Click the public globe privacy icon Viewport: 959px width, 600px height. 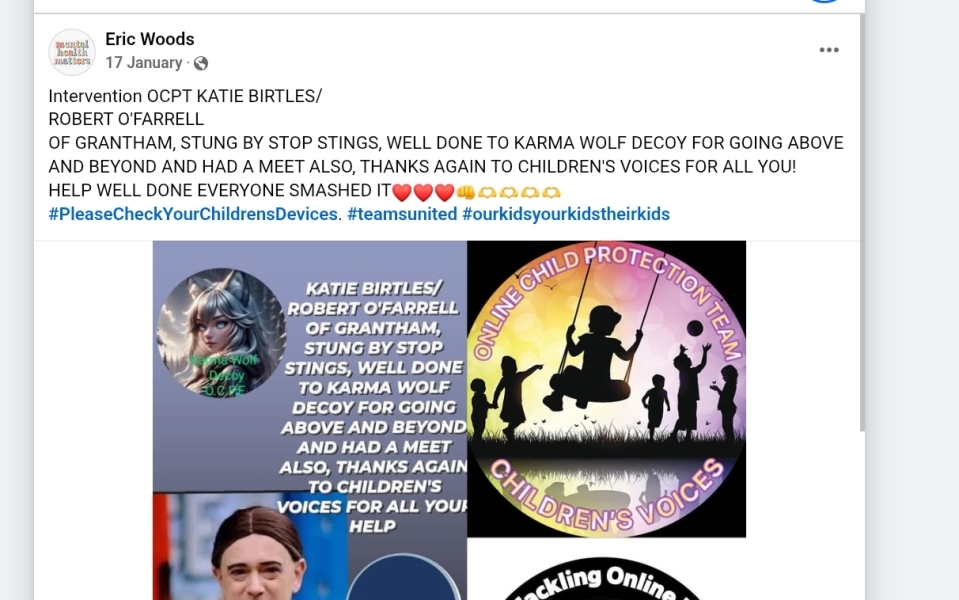(201, 63)
